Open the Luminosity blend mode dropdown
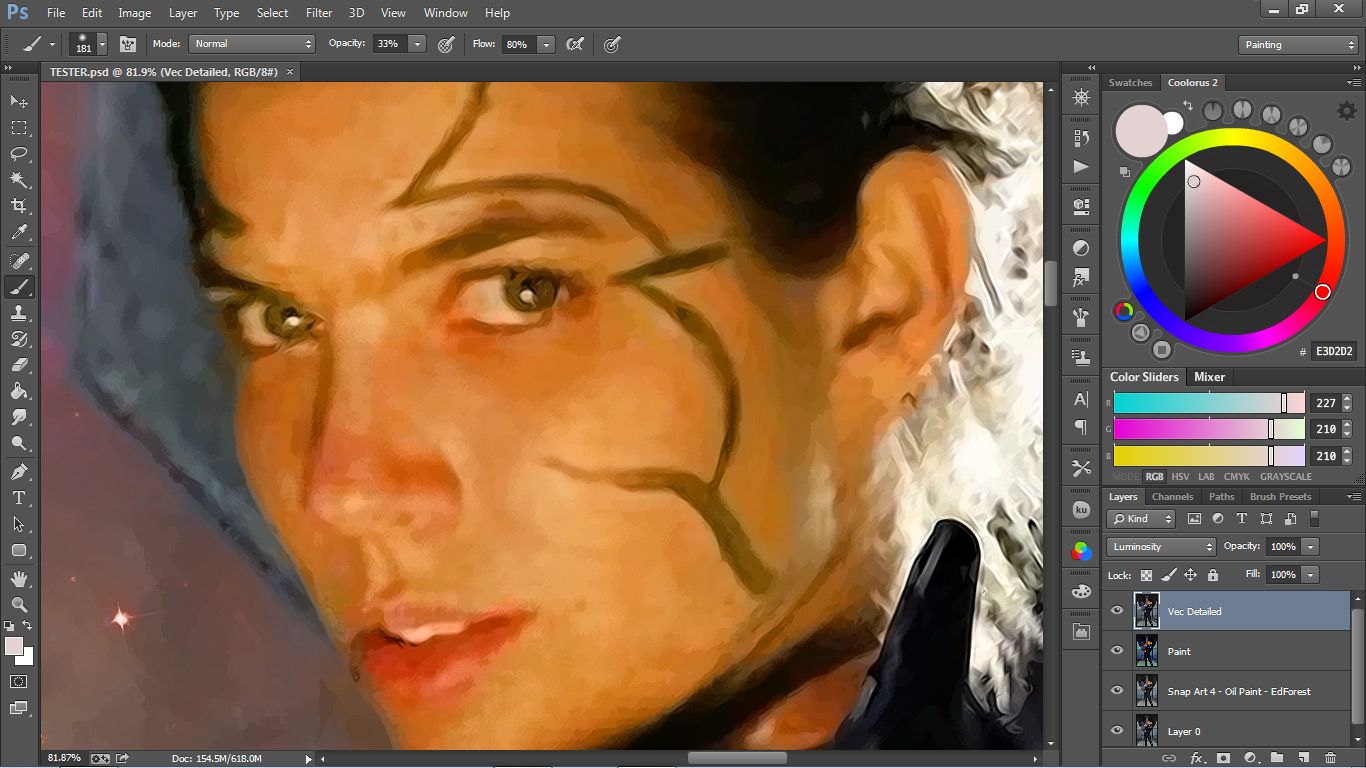This screenshot has height=768, width=1366. pyautogui.click(x=1160, y=547)
